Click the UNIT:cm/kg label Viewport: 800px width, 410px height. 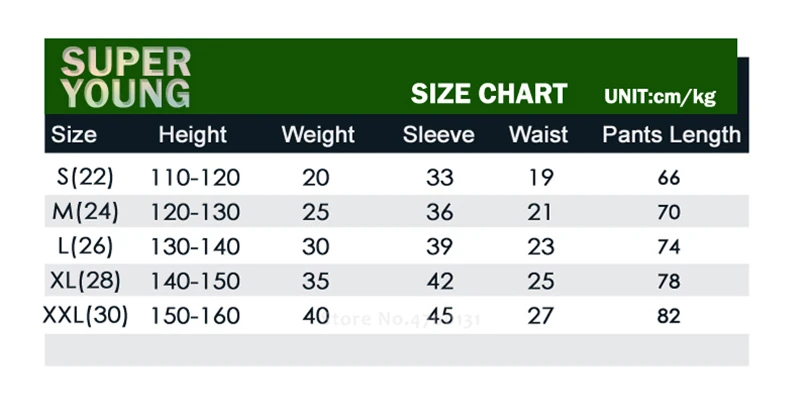[660, 96]
